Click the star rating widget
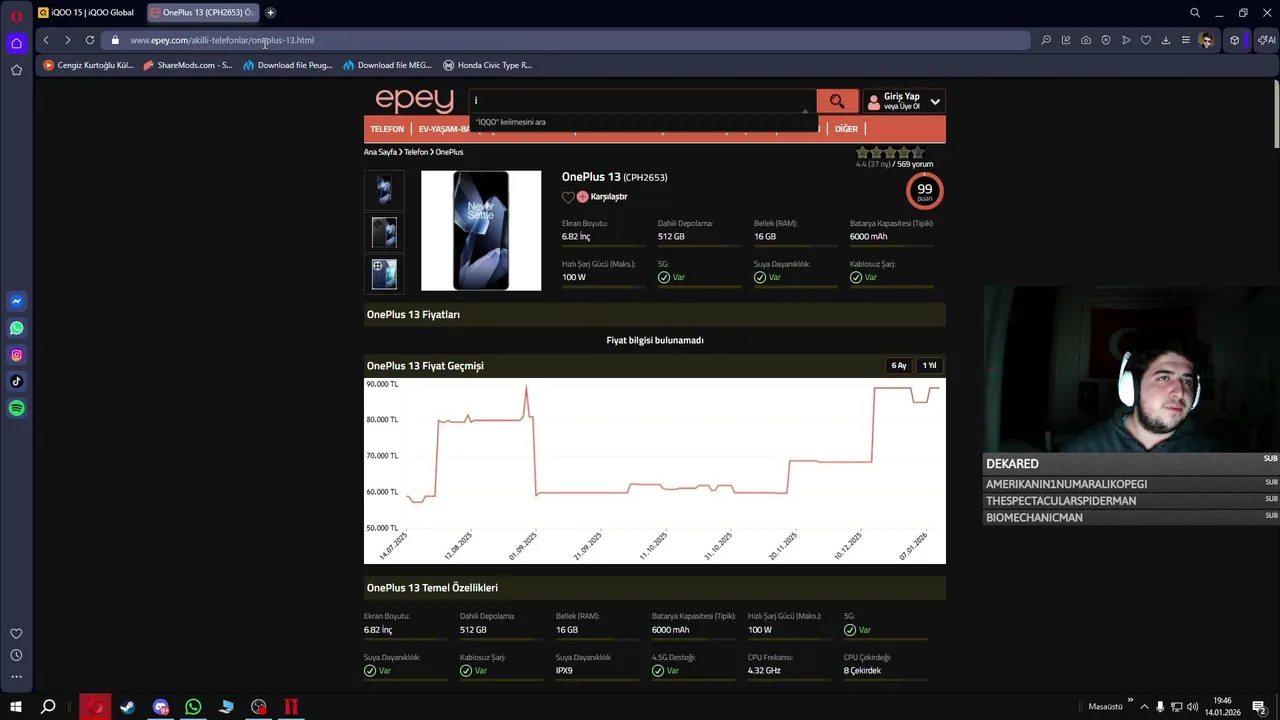 890,153
